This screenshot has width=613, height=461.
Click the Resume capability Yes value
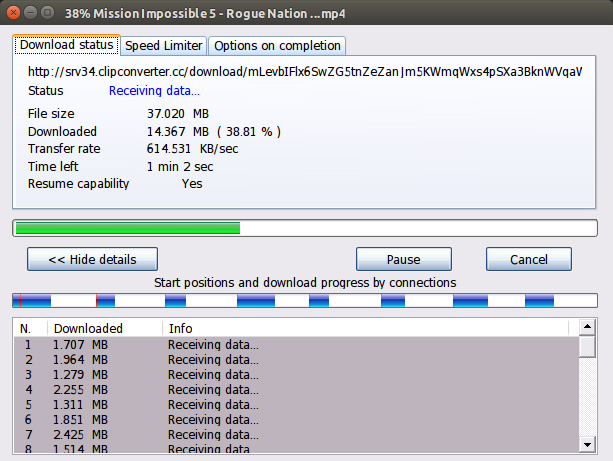coord(192,184)
